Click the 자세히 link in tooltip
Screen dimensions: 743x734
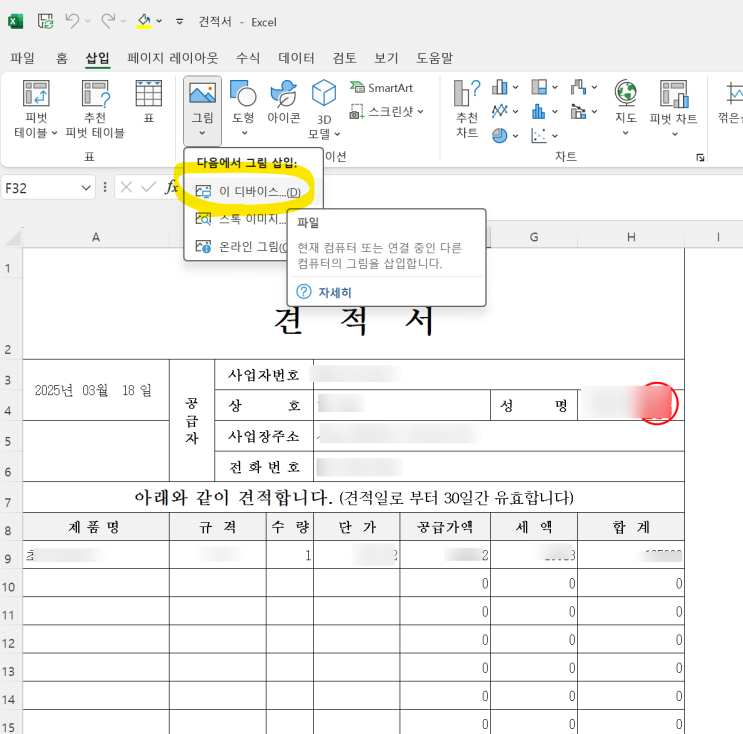tap(334, 292)
